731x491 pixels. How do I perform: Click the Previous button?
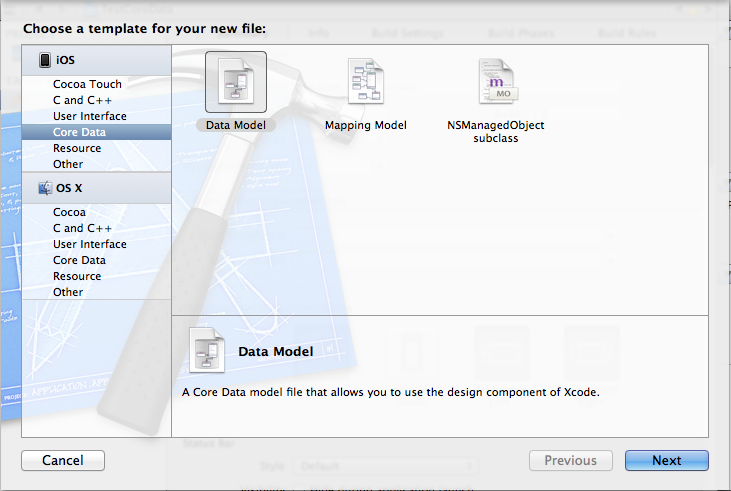571,460
